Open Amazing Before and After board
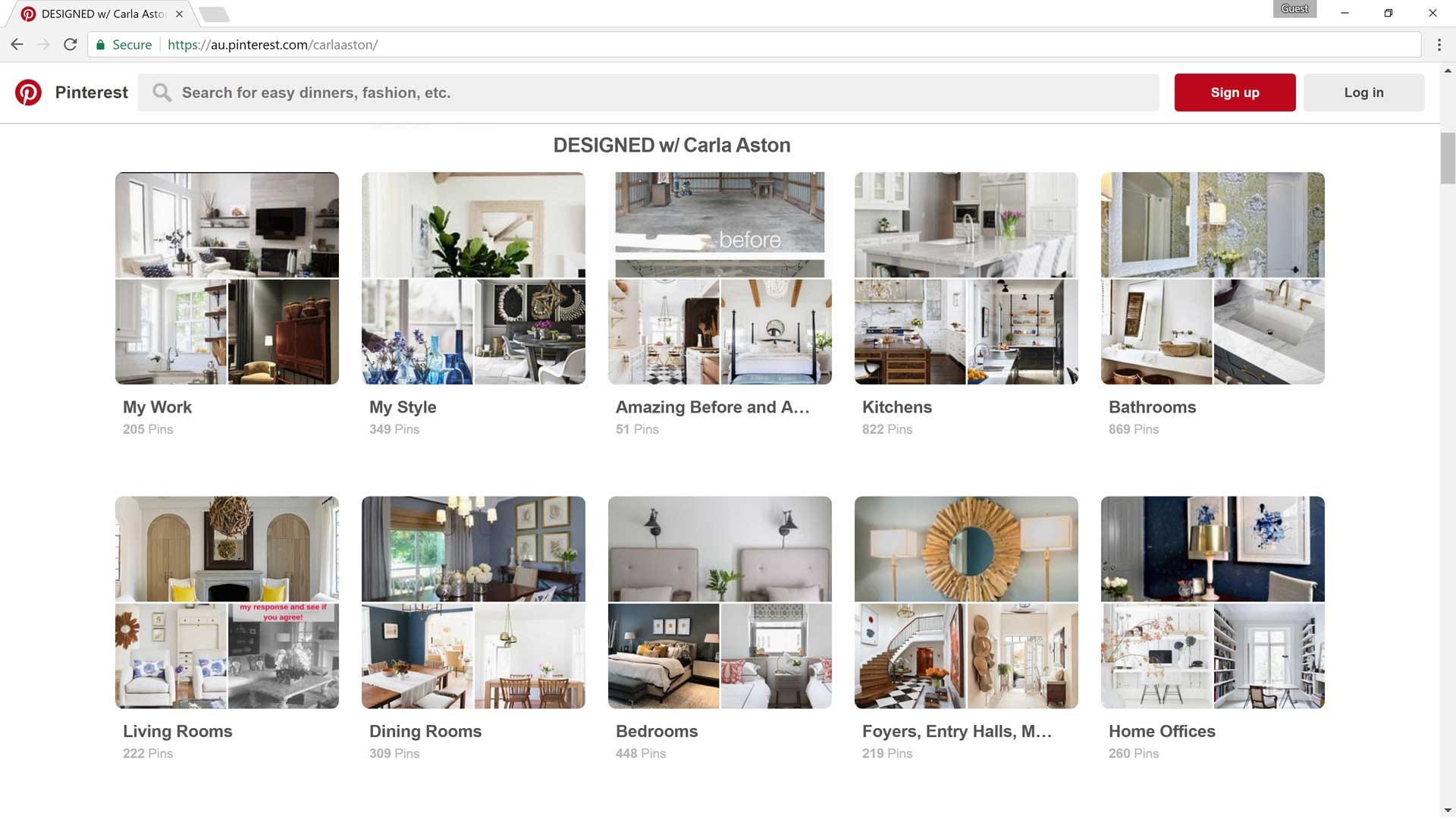The width and height of the screenshot is (1456, 819). [x=712, y=407]
